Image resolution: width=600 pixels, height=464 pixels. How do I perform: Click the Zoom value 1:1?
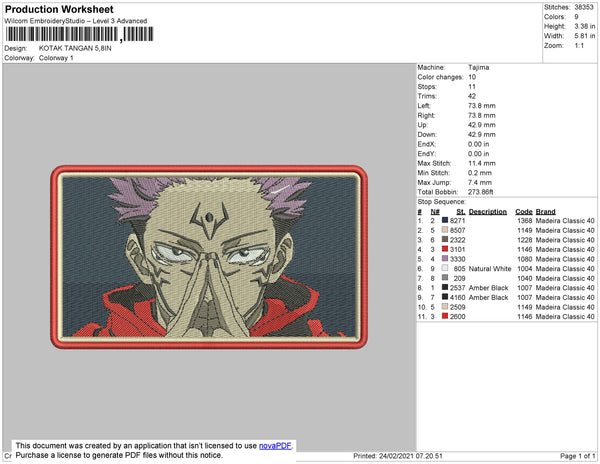click(579, 46)
